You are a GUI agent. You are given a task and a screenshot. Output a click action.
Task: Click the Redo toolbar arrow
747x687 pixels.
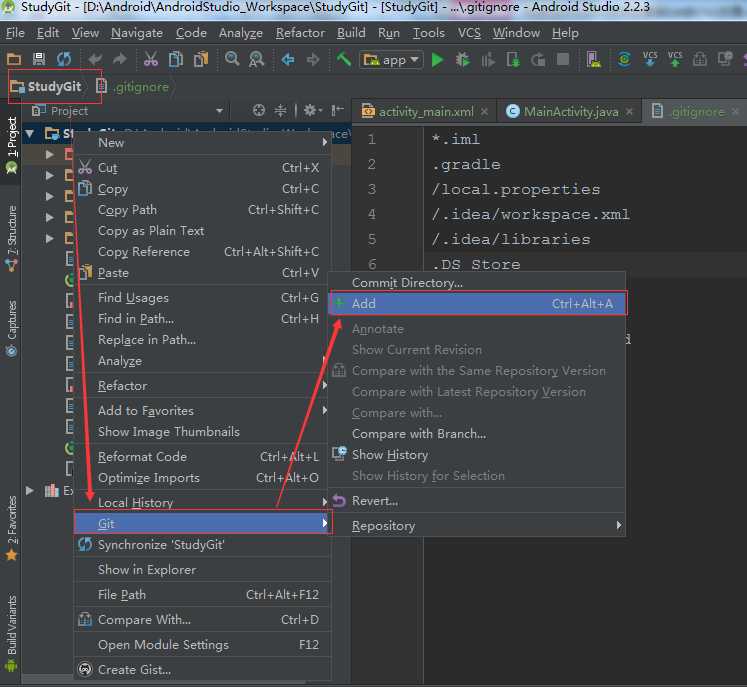tap(120, 60)
